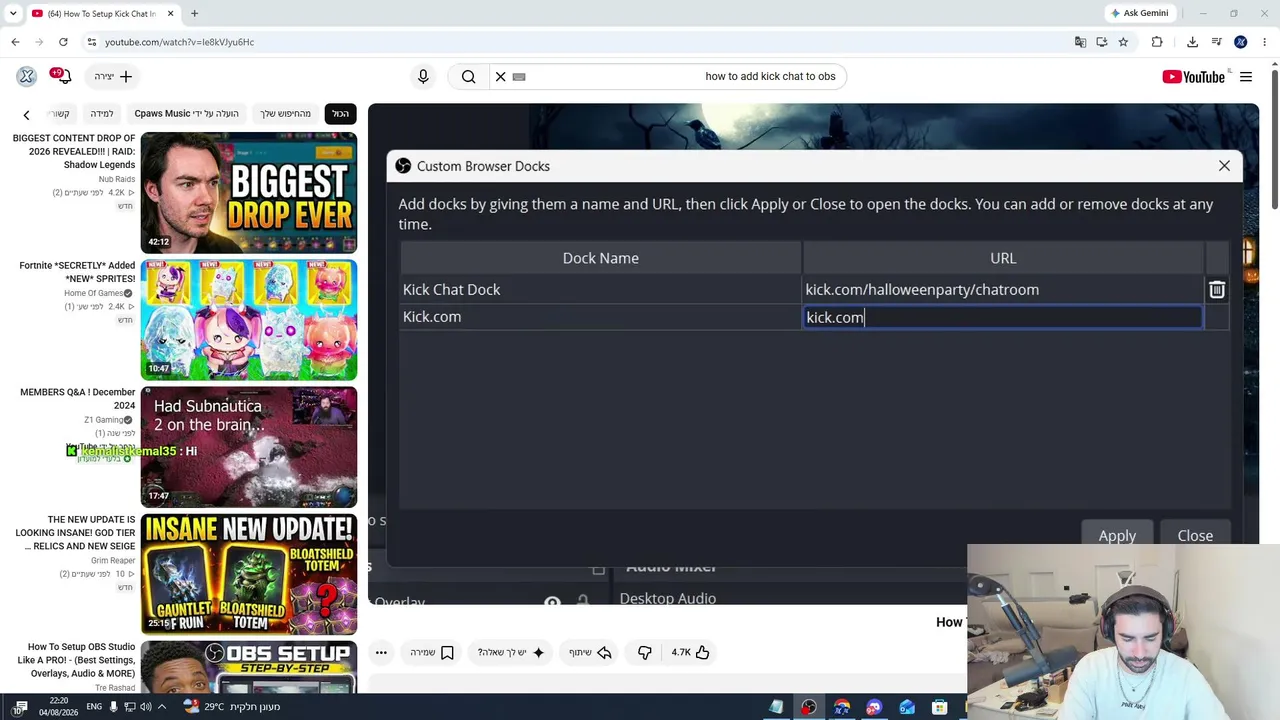Select the 'קשור' filter chip
This screenshot has width=1280, height=720.
point(61,114)
